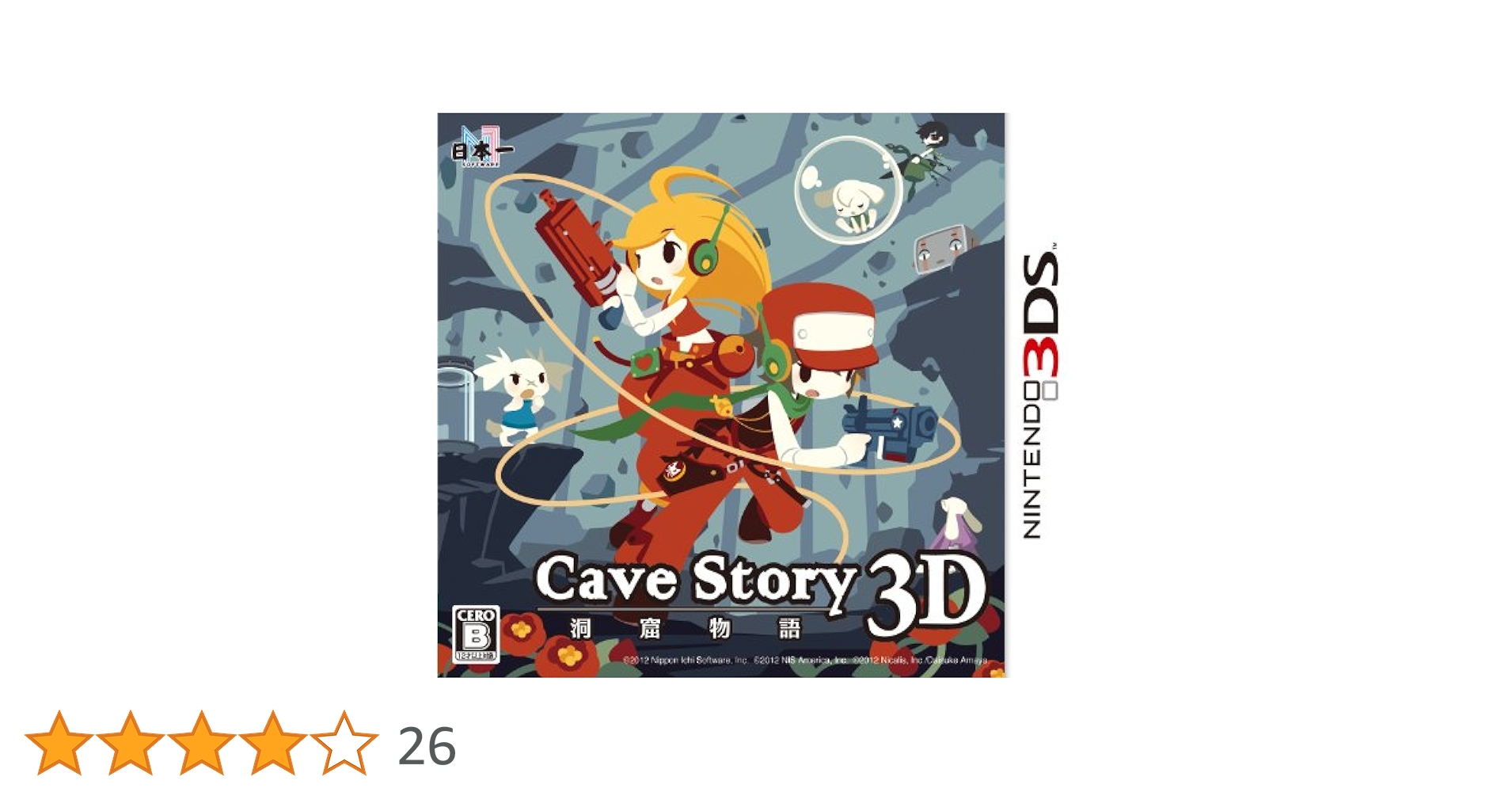Click the boy's red cap
Image resolution: width=1512 pixels, height=792 pixels.
pos(819,323)
